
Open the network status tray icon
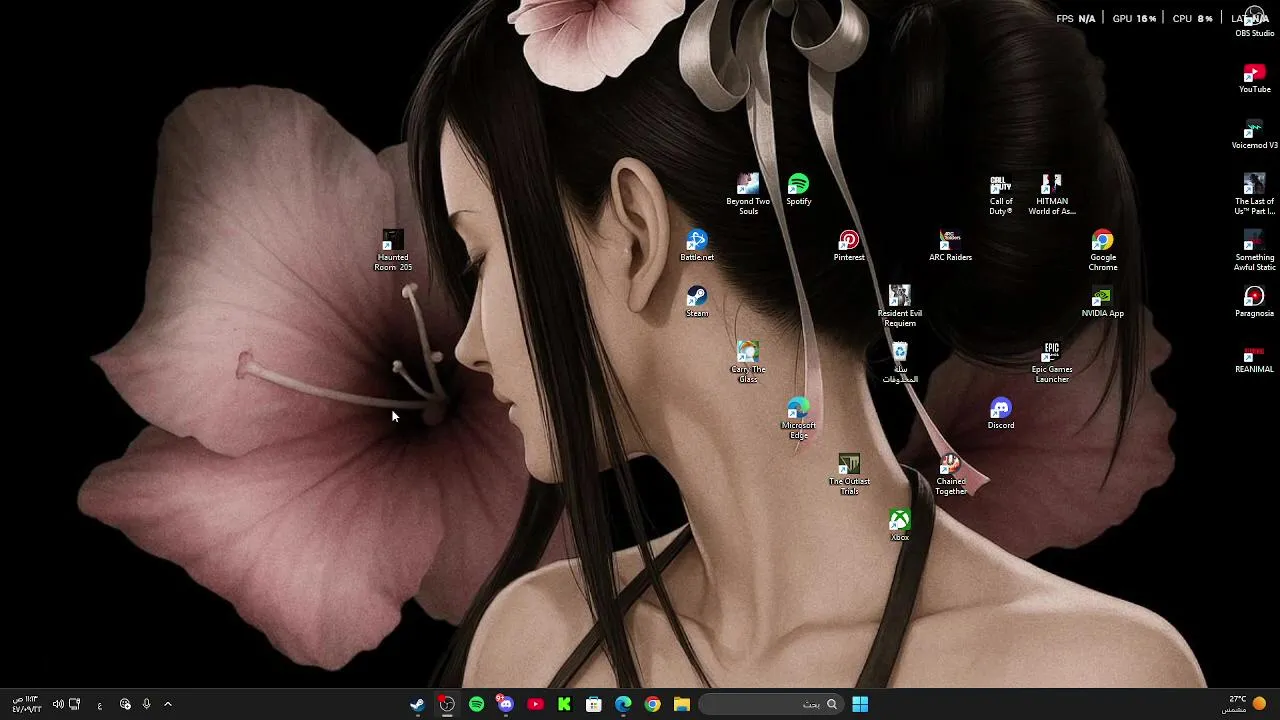(74, 704)
